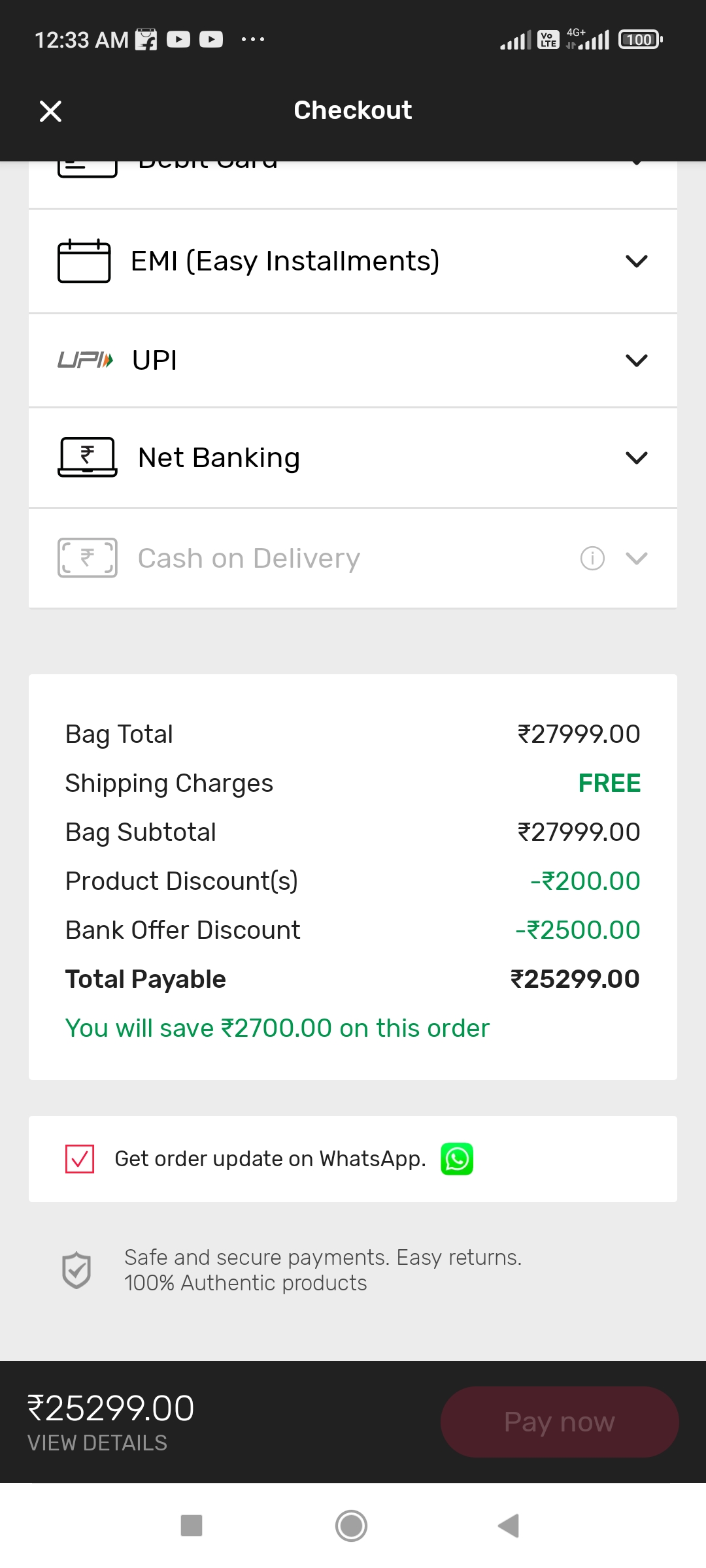
Task: Expand the Net Banking chevron
Action: click(637, 457)
